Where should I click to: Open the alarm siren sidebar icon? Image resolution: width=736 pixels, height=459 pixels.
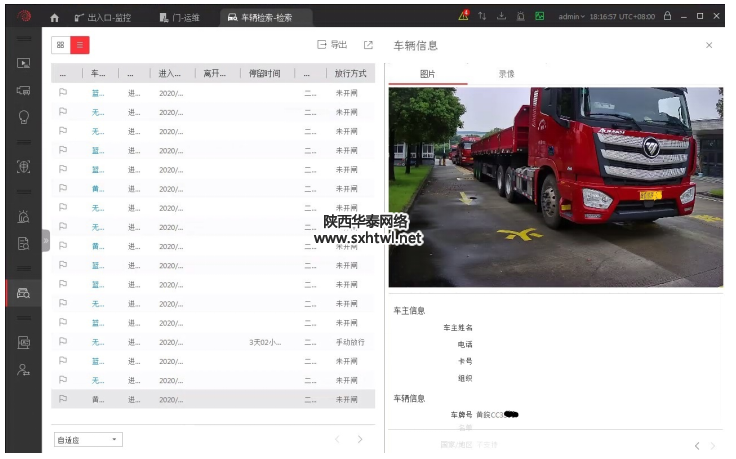click(x=23, y=216)
